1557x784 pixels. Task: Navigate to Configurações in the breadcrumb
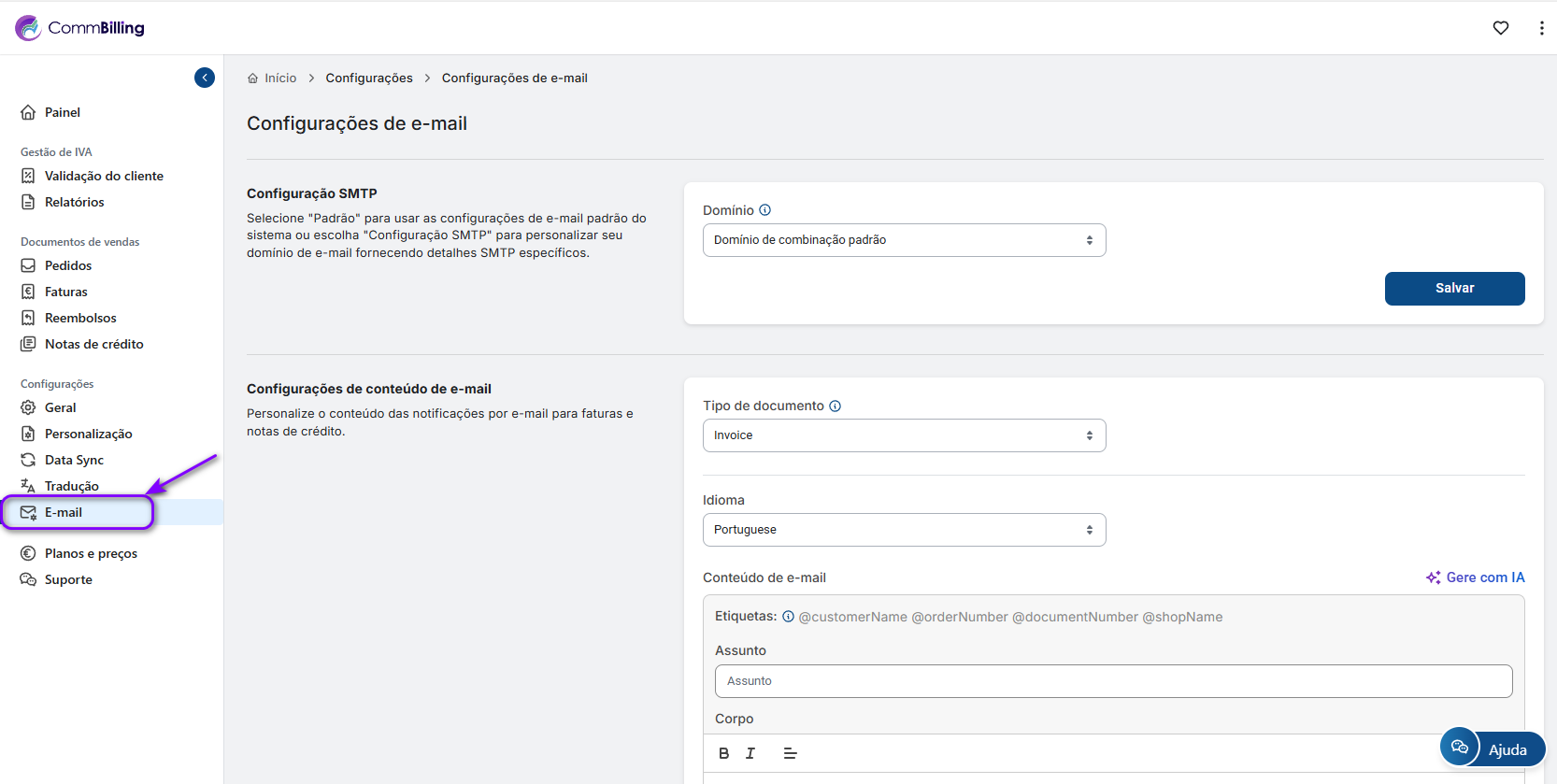click(x=369, y=78)
